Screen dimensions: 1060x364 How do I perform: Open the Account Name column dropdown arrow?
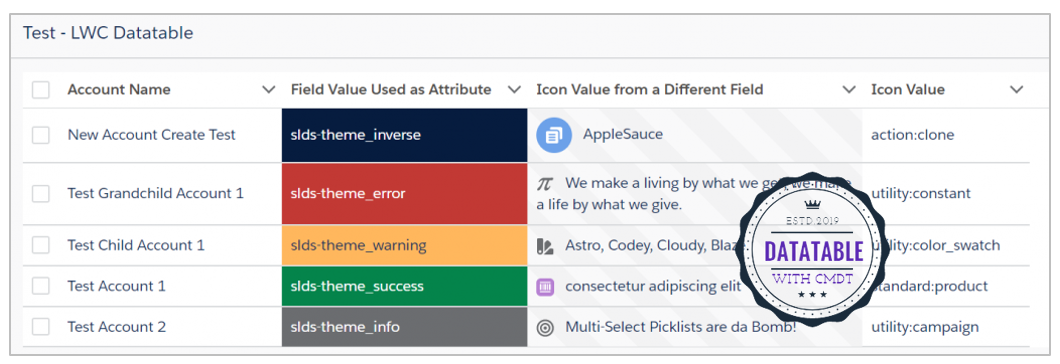[268, 89]
